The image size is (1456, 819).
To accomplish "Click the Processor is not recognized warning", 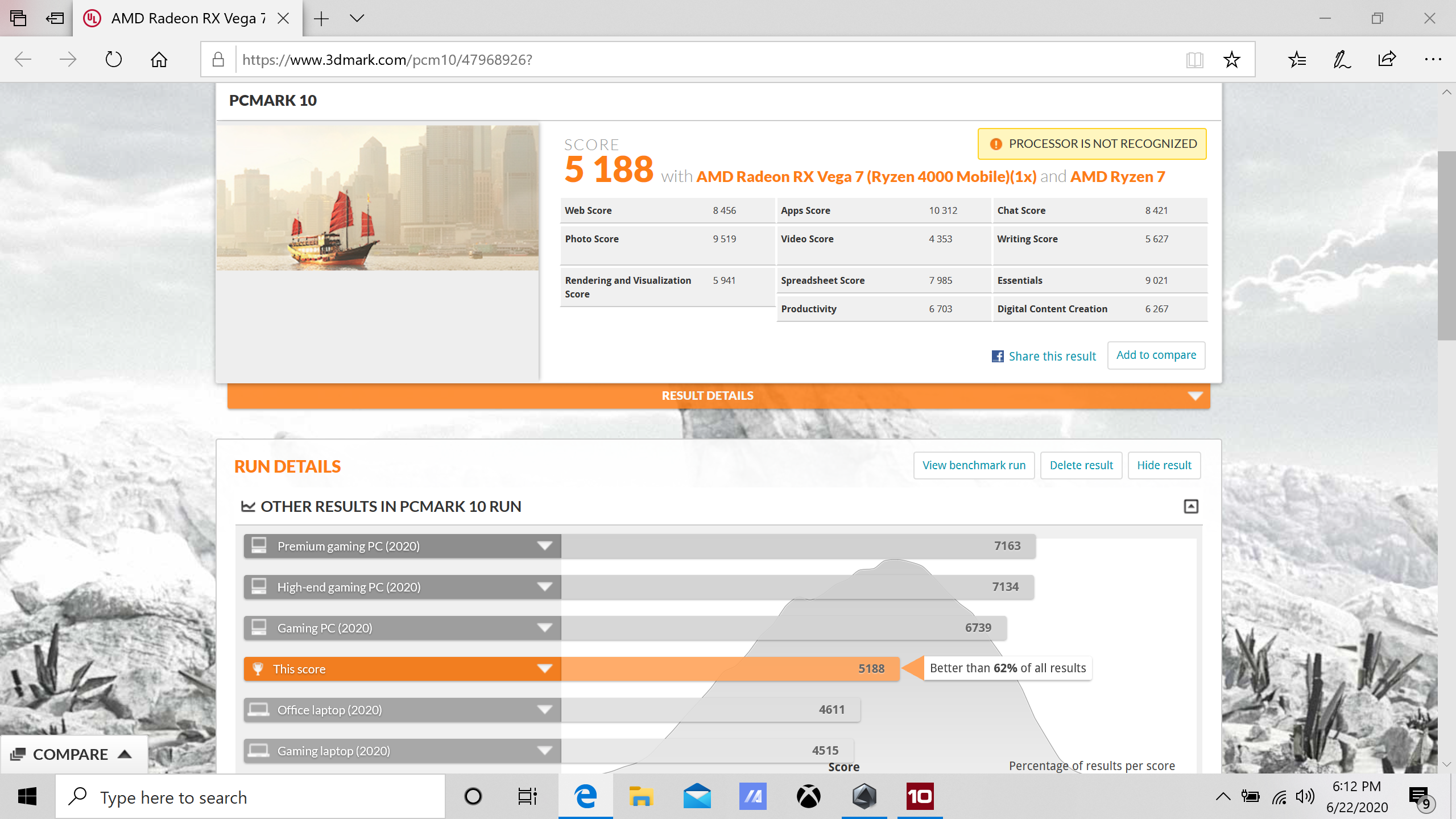I will (1092, 144).
